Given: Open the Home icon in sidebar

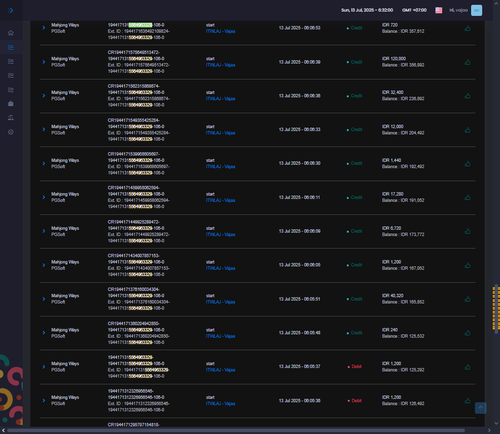Looking at the screenshot, I should pos(11,33).
